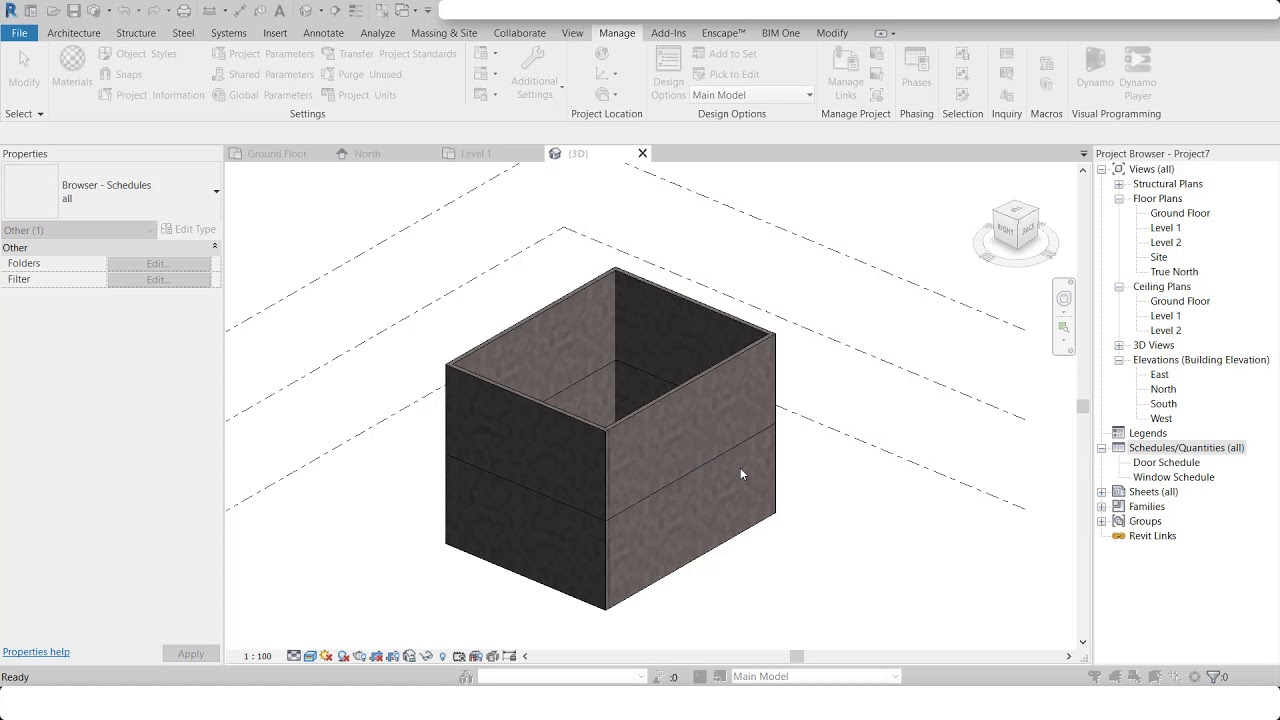Open the True North floor plan
Image resolution: width=1280 pixels, height=720 pixels.
(1174, 272)
